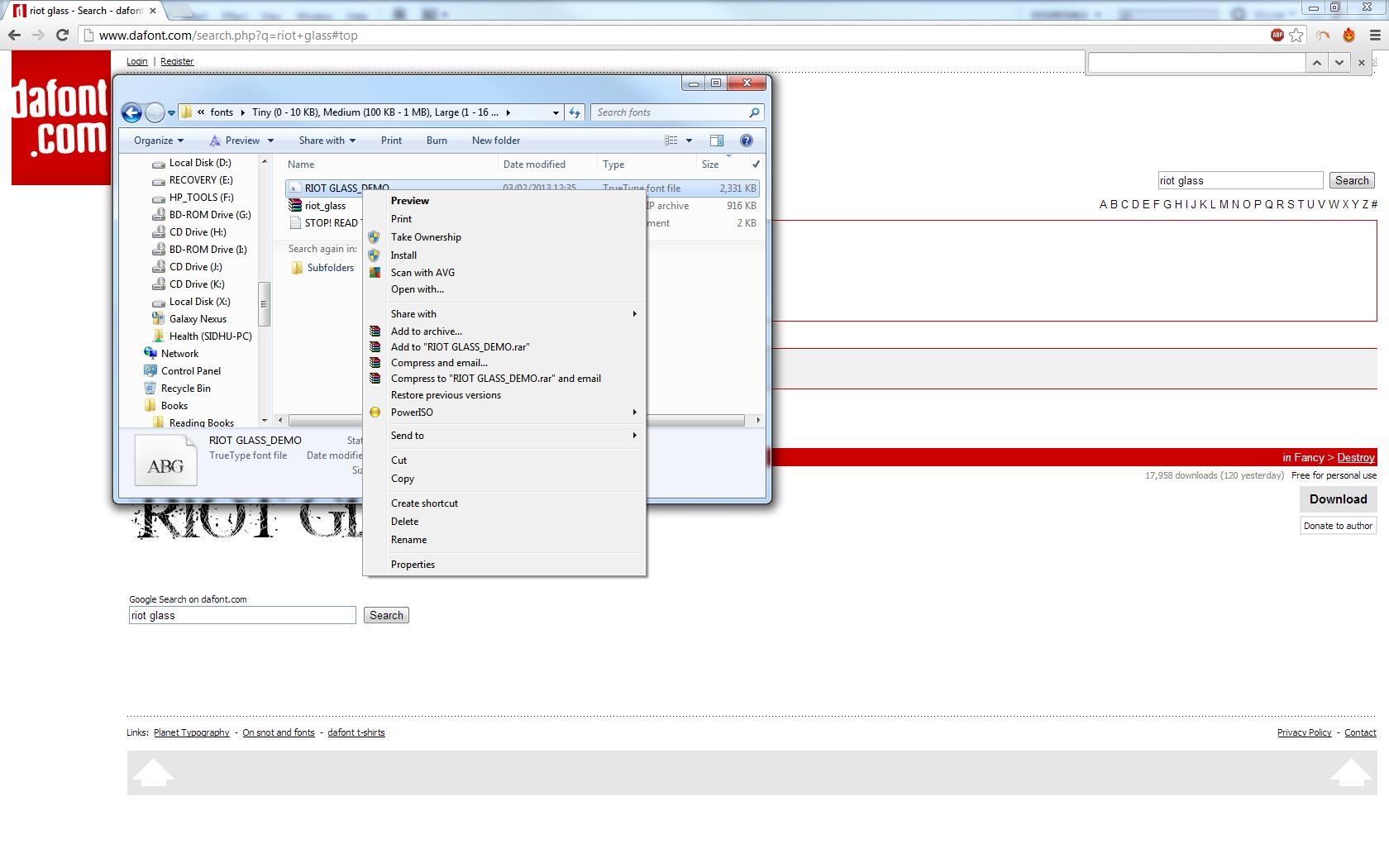
Task: Choose Install from context menu
Action: (x=403, y=255)
